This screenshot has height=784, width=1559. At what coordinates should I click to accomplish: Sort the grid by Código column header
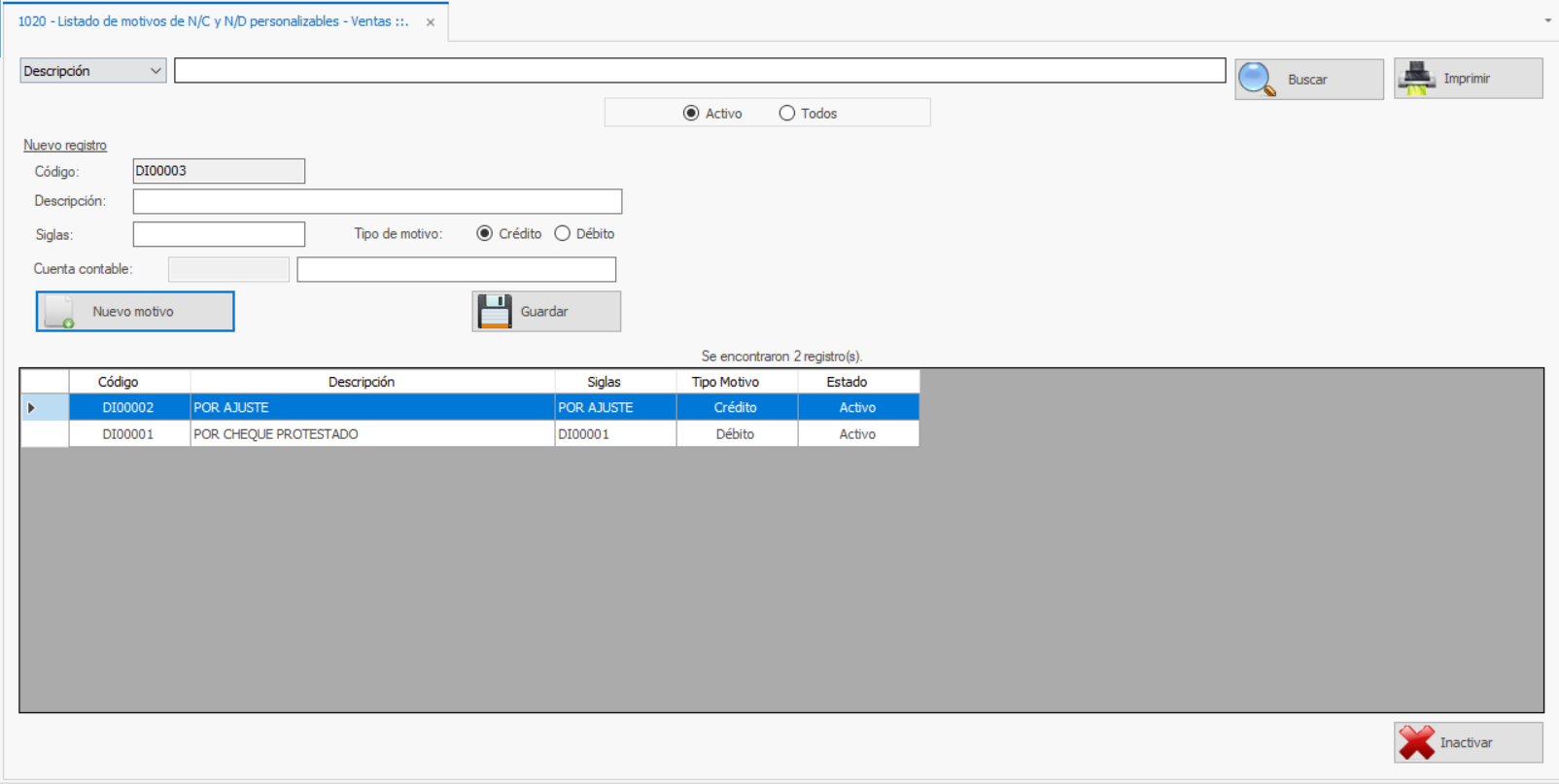[118, 382]
